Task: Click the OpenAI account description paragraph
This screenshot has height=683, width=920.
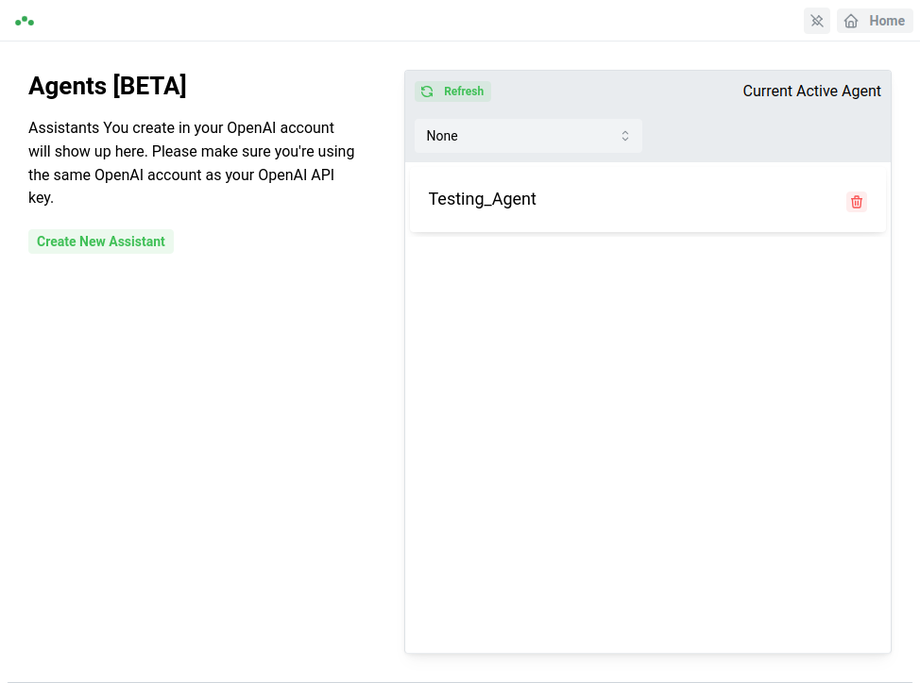Action: click(x=191, y=163)
